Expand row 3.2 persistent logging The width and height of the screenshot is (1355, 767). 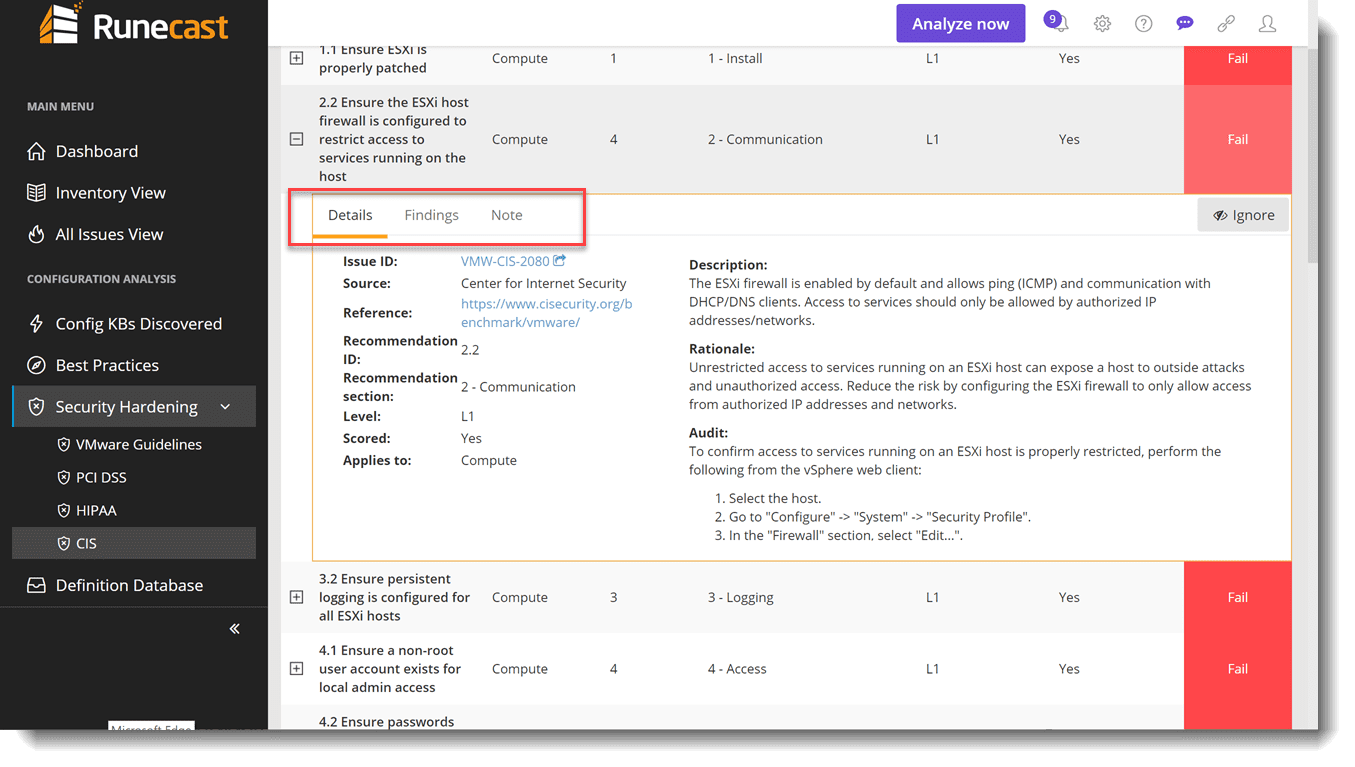pos(296,597)
